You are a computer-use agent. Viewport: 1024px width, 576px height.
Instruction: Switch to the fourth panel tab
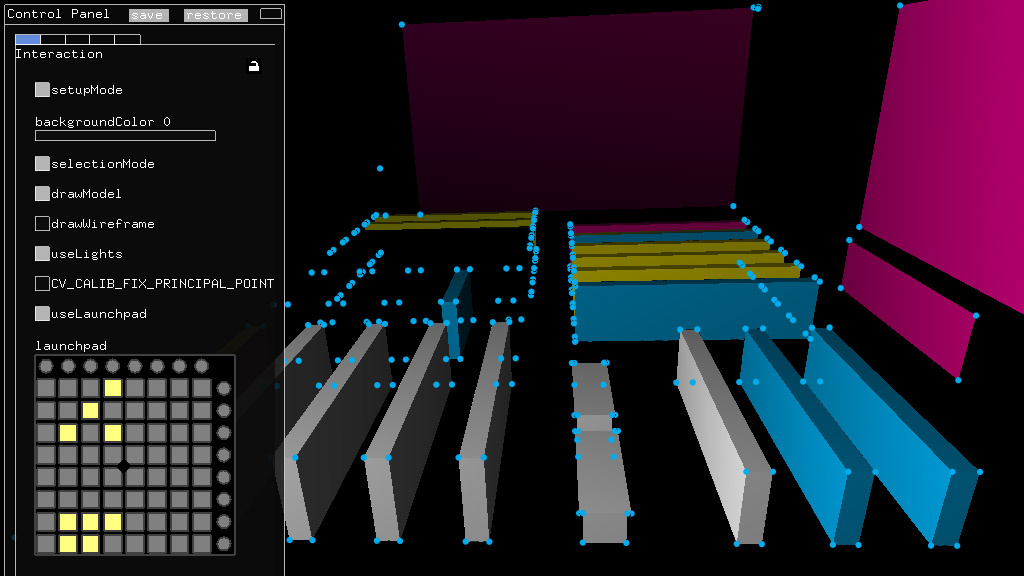(x=103, y=39)
